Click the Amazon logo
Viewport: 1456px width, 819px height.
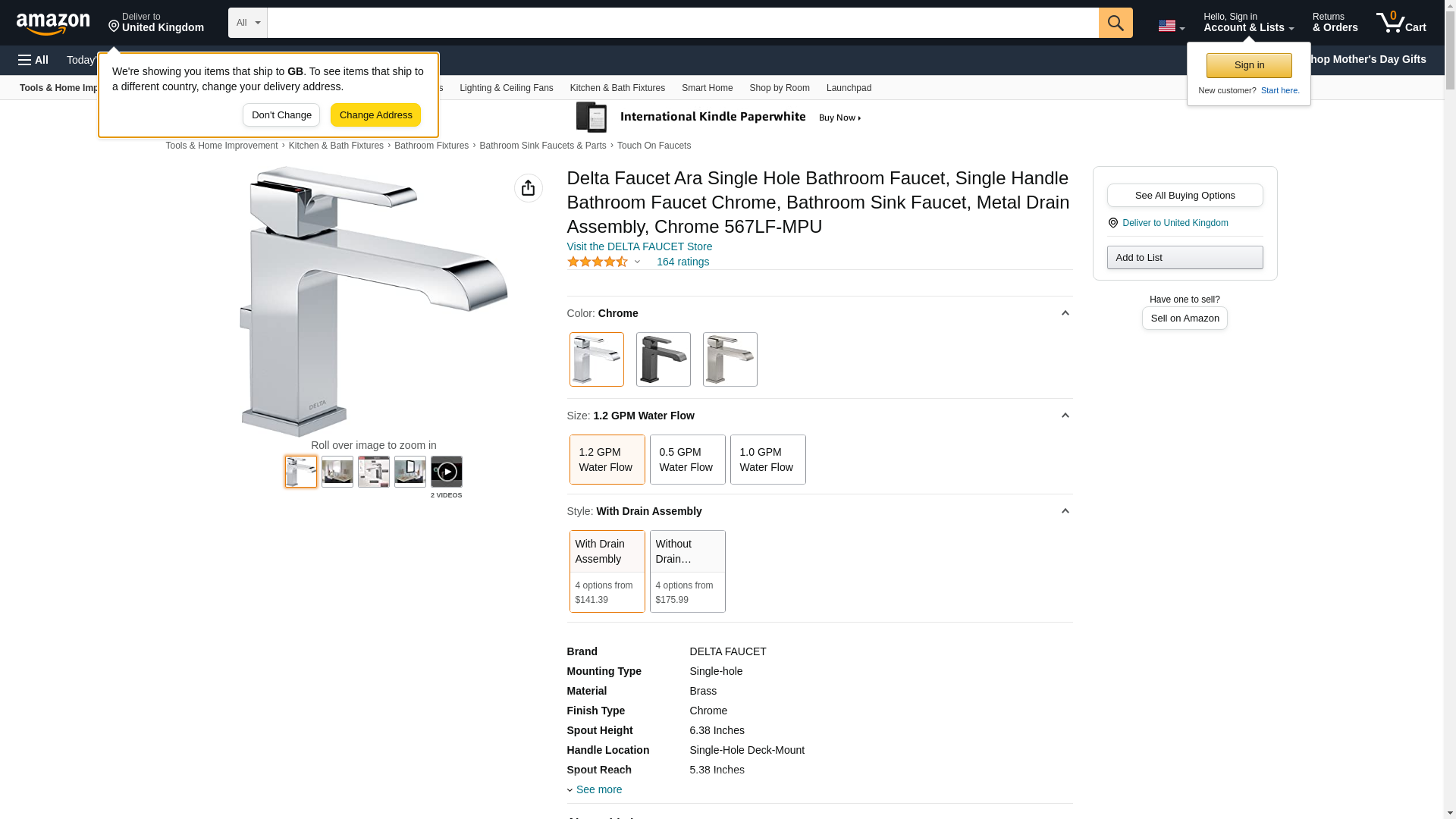click(53, 24)
